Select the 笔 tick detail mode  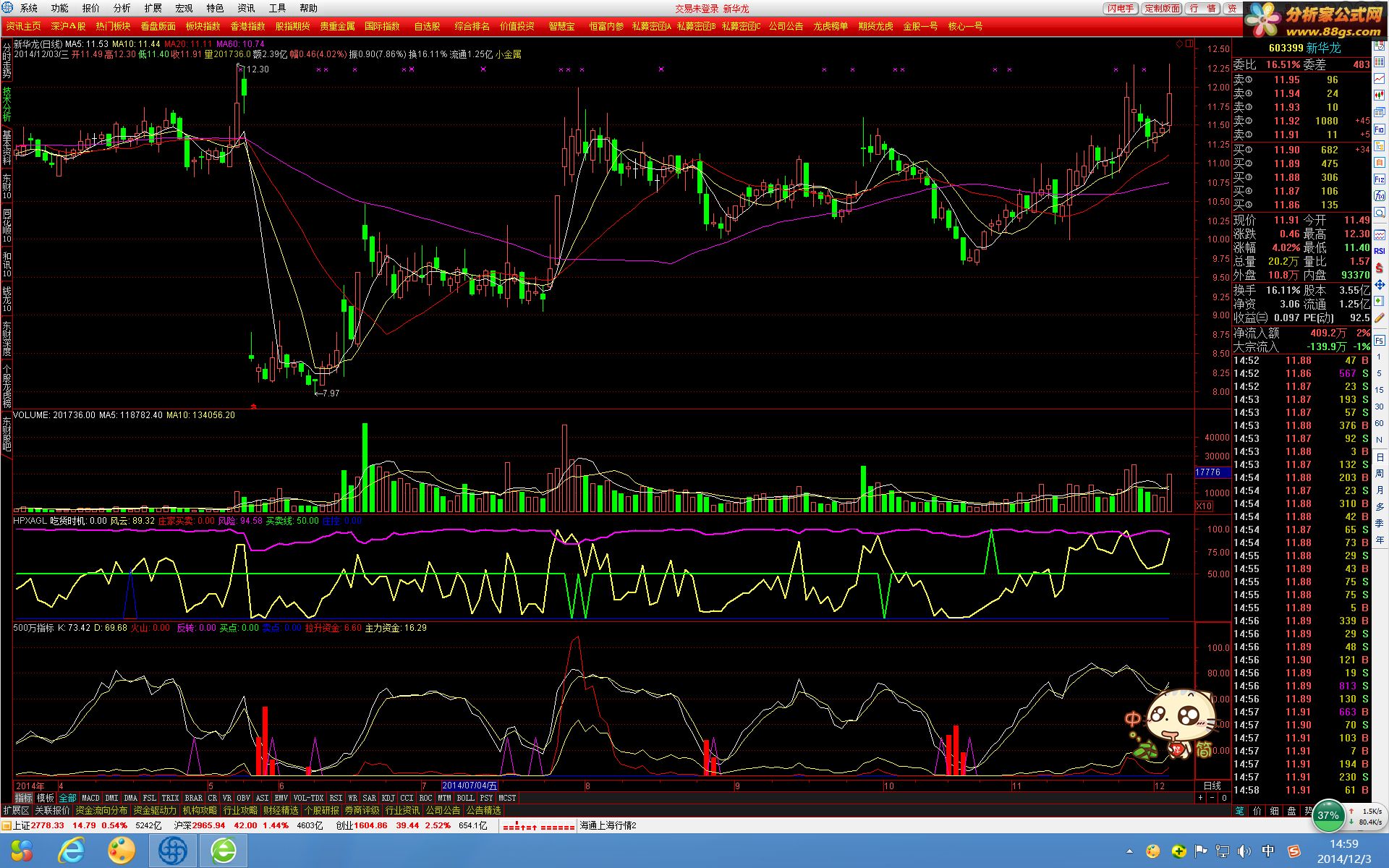tap(1239, 811)
